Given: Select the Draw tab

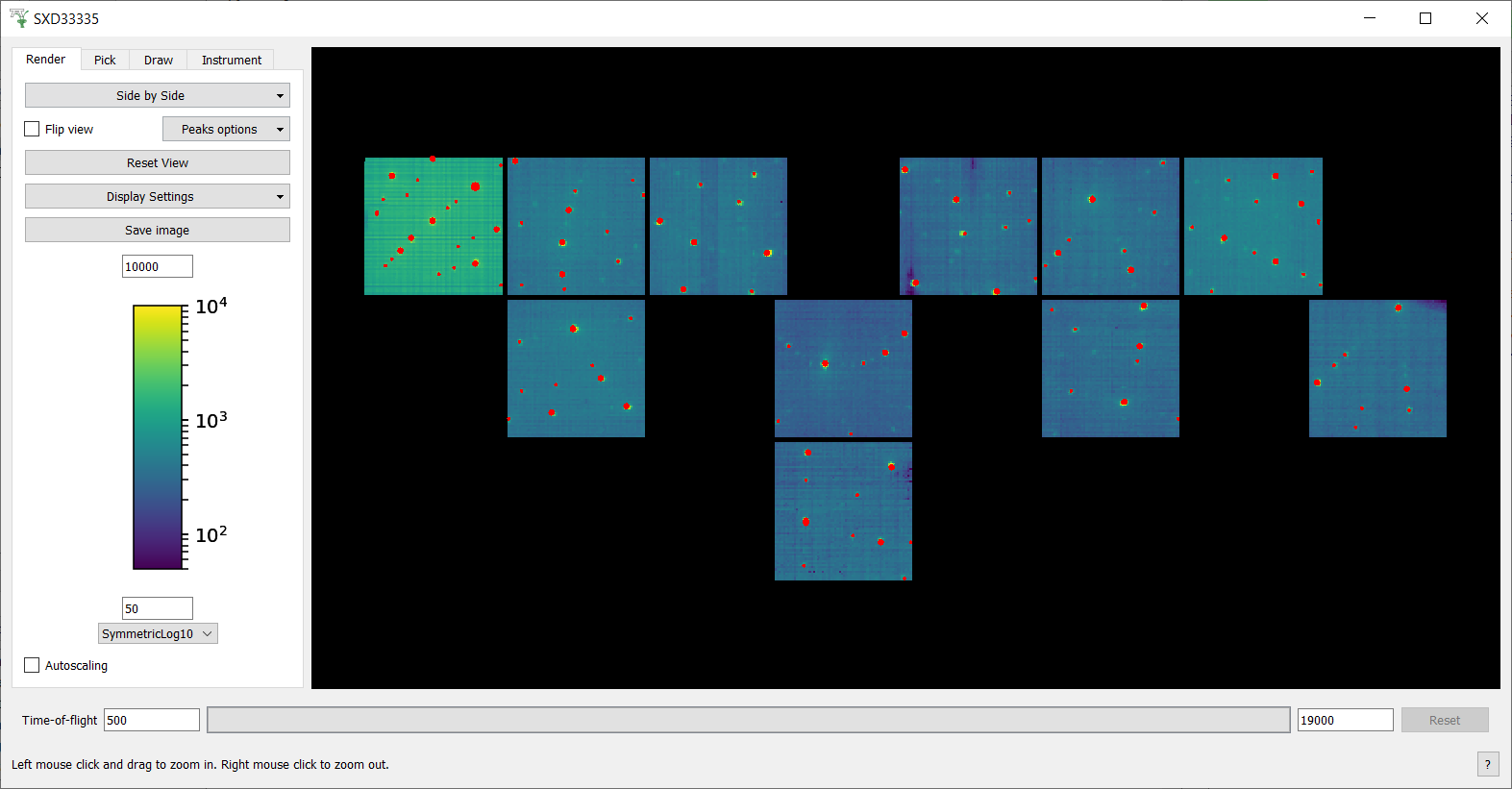Looking at the screenshot, I should click(159, 60).
